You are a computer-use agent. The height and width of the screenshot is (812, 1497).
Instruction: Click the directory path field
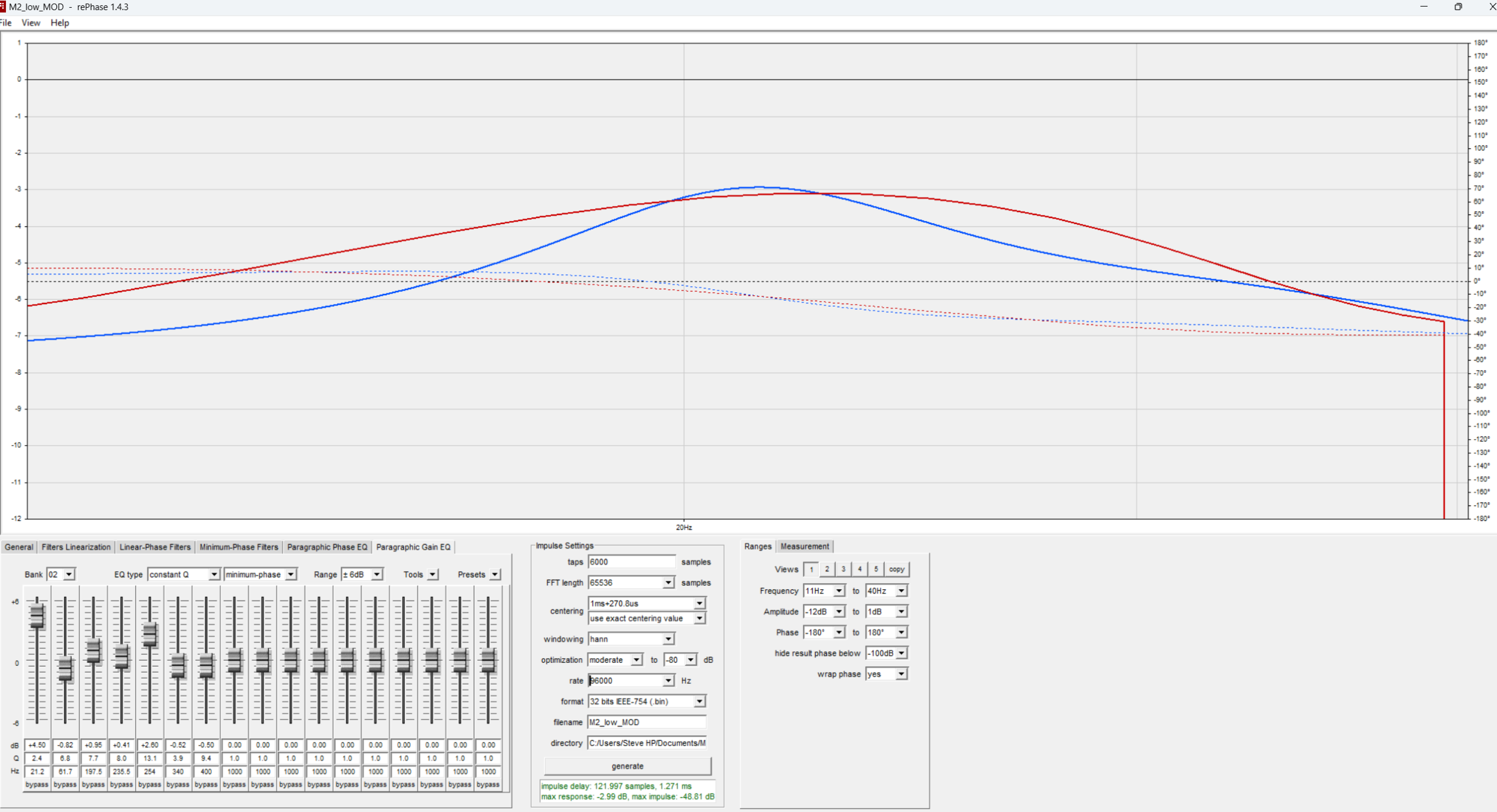[x=647, y=743]
